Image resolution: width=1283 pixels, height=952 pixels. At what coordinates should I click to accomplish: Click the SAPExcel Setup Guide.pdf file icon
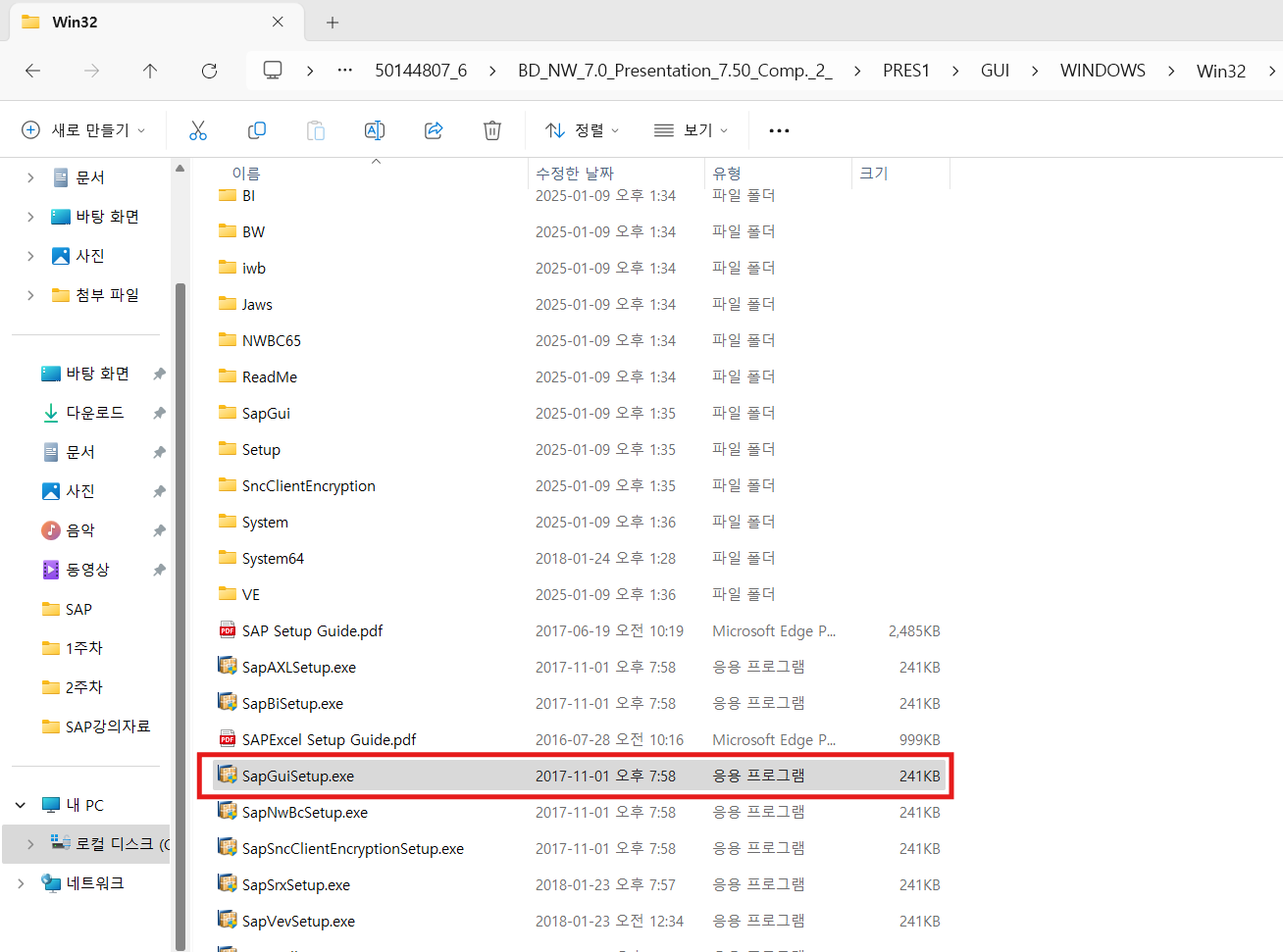click(x=228, y=739)
